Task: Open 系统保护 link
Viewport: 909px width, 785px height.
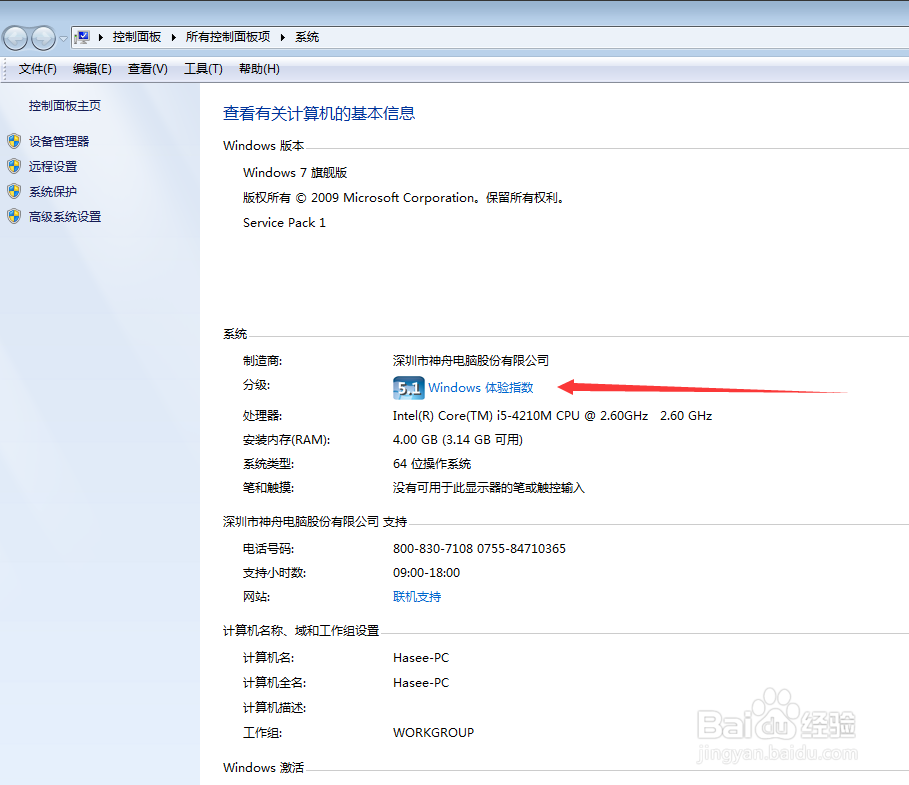Action: [53, 191]
